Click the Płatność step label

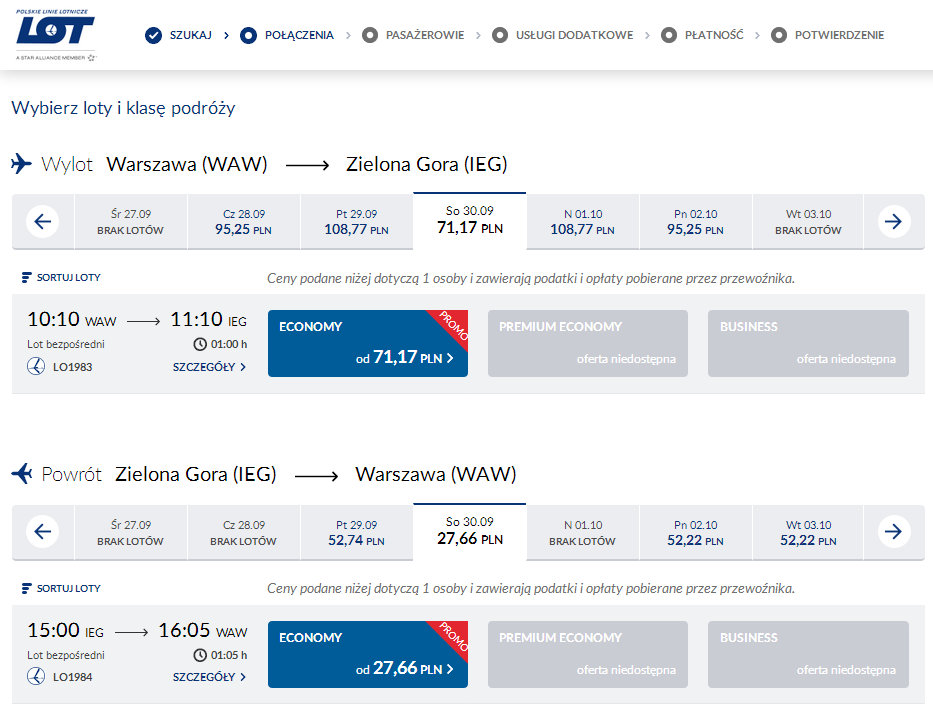pos(714,35)
